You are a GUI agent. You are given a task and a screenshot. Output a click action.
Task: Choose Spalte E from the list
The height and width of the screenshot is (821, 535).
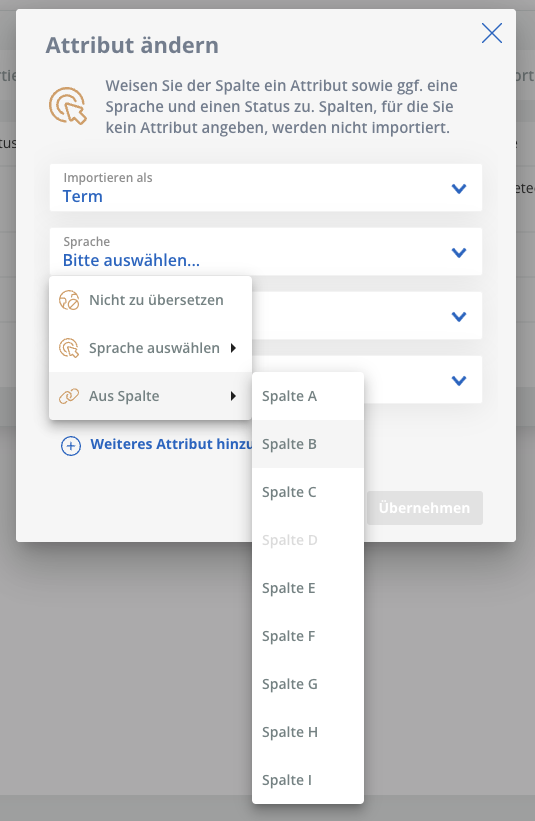308,588
